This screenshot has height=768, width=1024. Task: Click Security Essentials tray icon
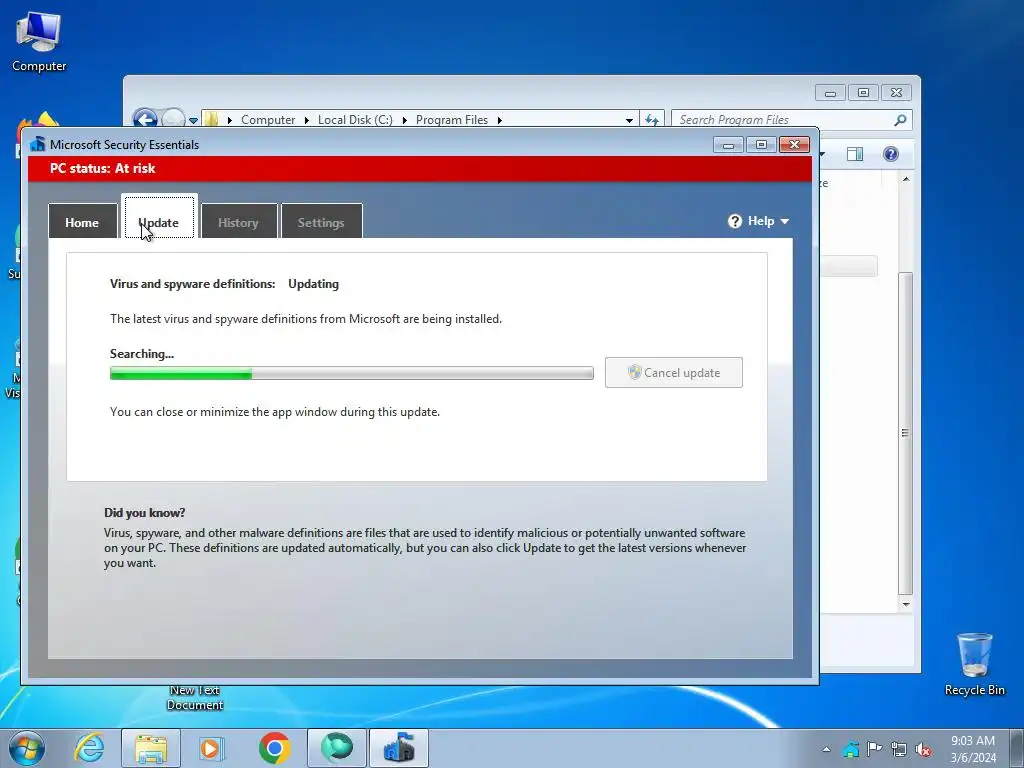pyautogui.click(x=850, y=749)
